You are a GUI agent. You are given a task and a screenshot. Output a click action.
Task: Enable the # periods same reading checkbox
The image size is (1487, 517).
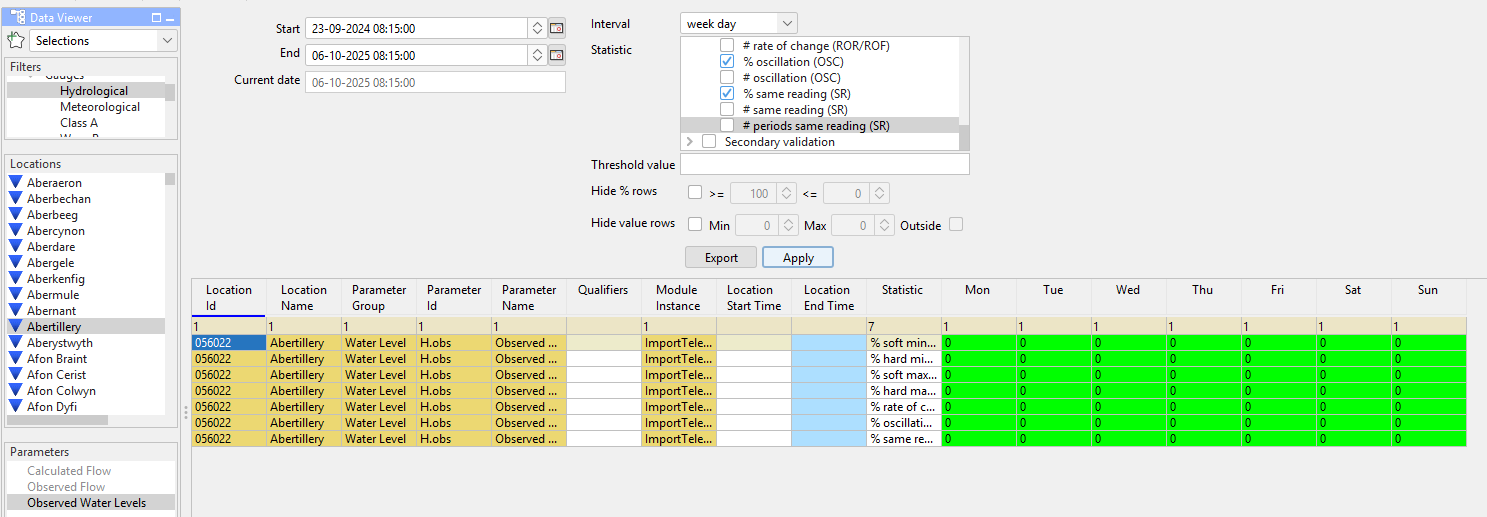point(727,126)
